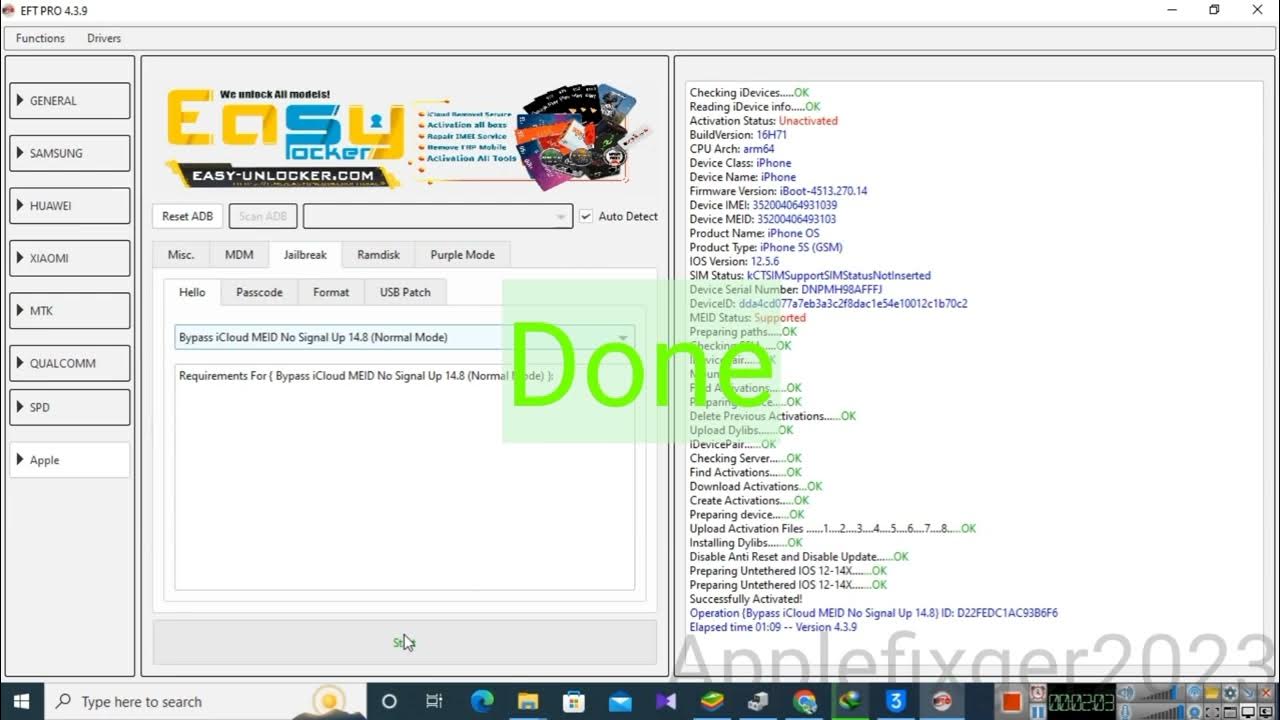
Task: Click 'Disable Anti Reset and Disable Update' line
Action: coord(799,557)
